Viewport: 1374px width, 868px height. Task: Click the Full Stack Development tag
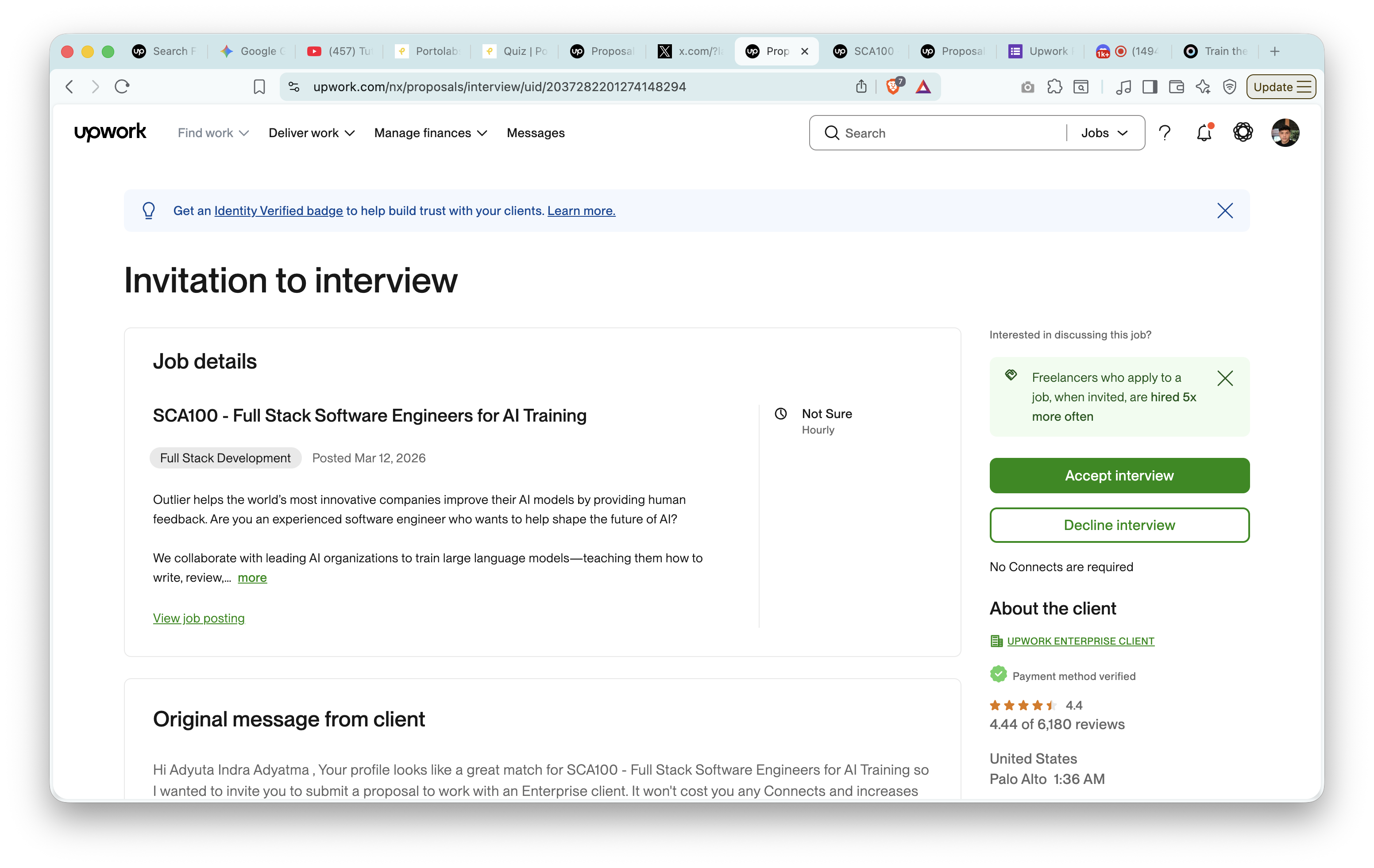coord(225,457)
